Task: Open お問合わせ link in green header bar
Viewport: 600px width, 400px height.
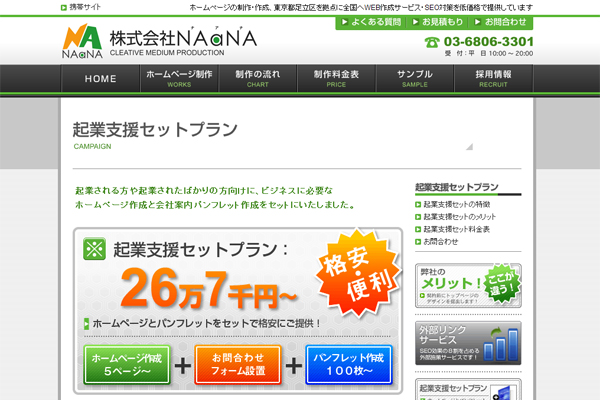Action: point(501,22)
